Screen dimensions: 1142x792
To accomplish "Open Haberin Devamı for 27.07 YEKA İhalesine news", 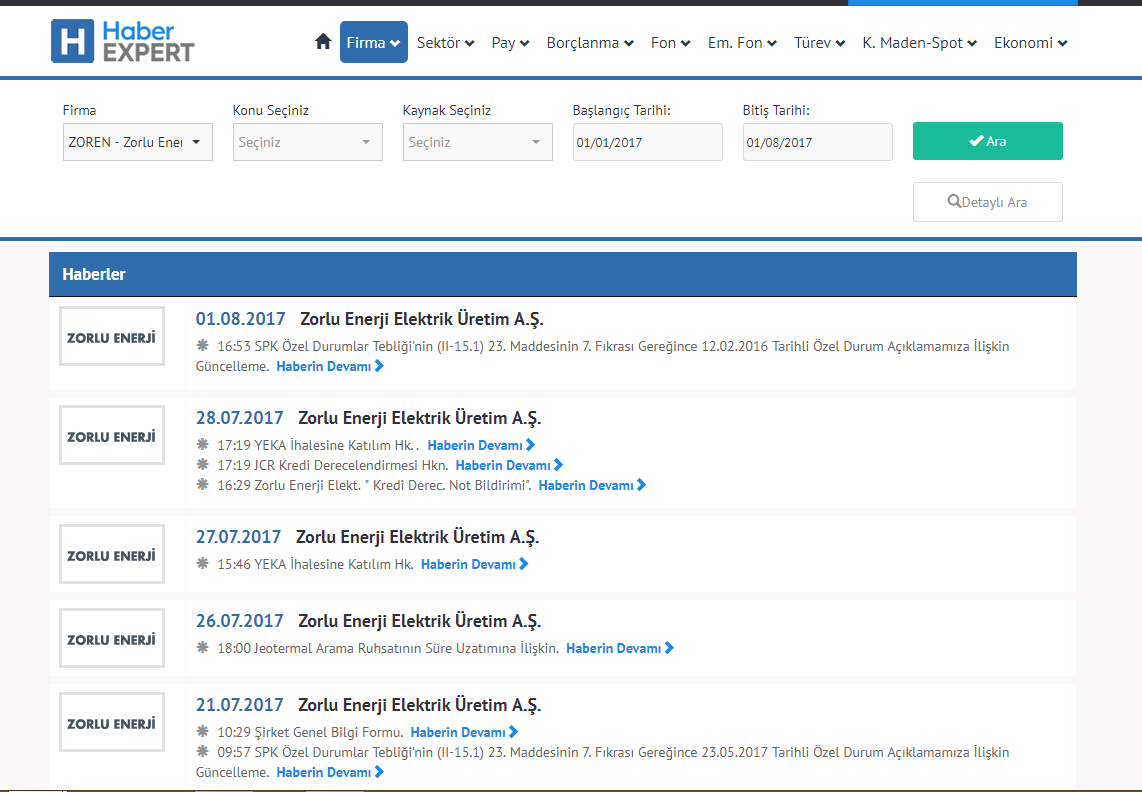I will click(475, 565).
